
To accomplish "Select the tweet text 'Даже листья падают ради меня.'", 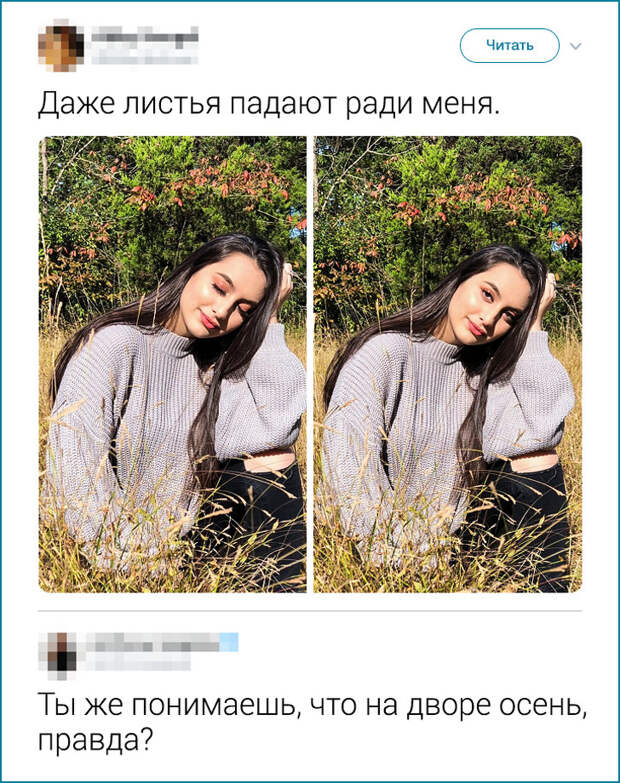I will click(x=268, y=104).
